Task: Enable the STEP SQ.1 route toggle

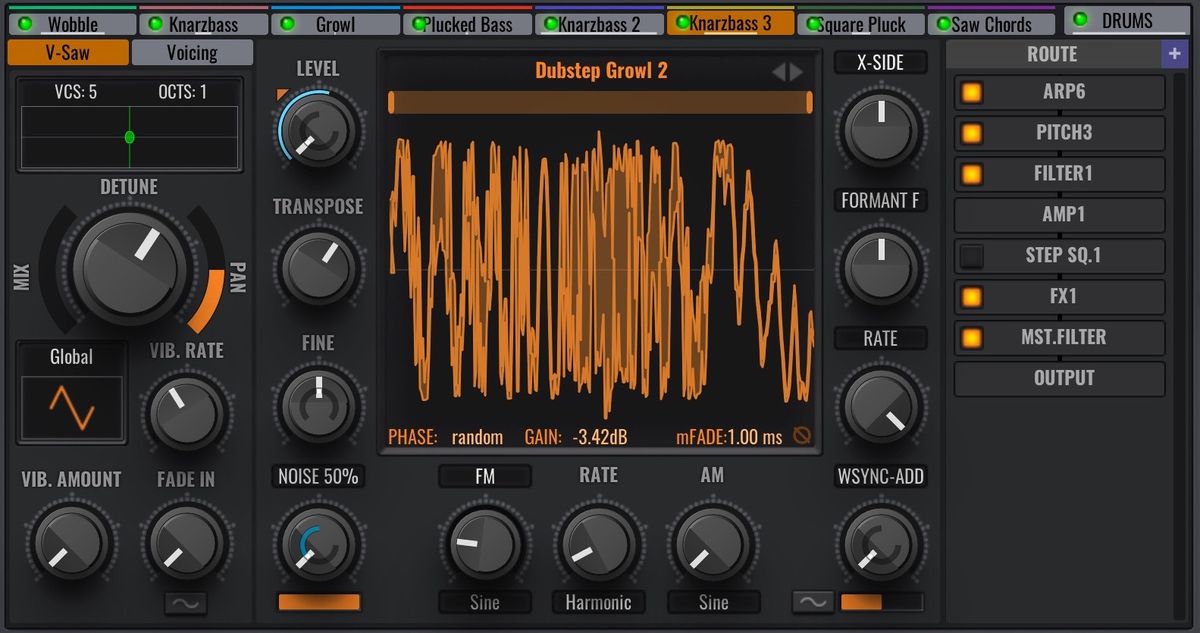Action: coord(970,255)
